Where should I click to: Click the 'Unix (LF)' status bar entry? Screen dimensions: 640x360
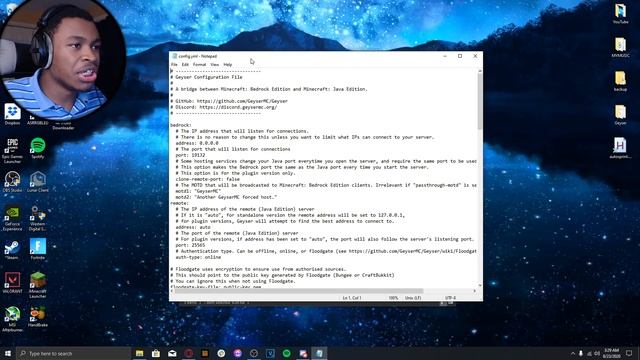(413, 298)
